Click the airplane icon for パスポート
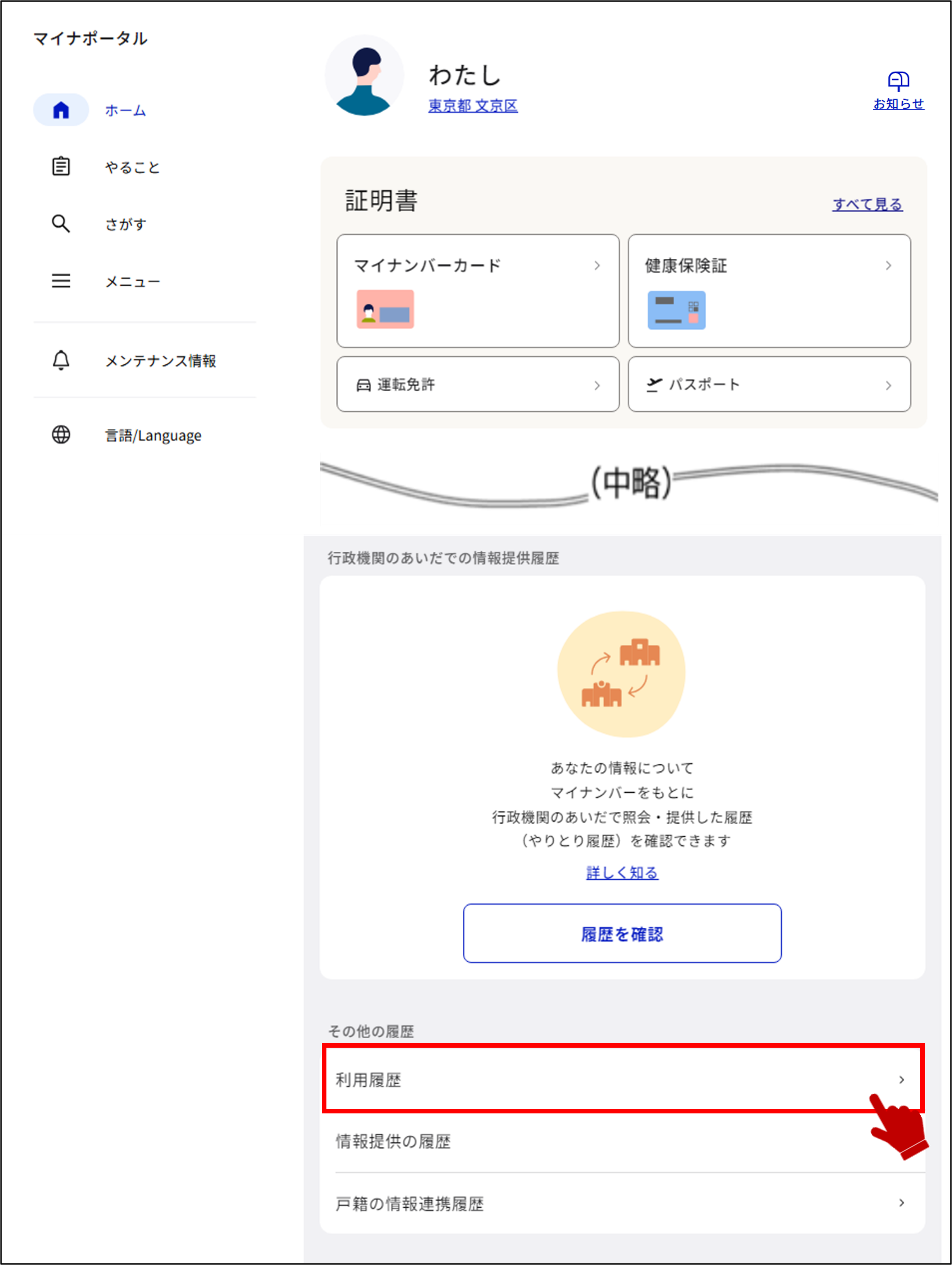This screenshot has width=952, height=1265. coord(654,385)
